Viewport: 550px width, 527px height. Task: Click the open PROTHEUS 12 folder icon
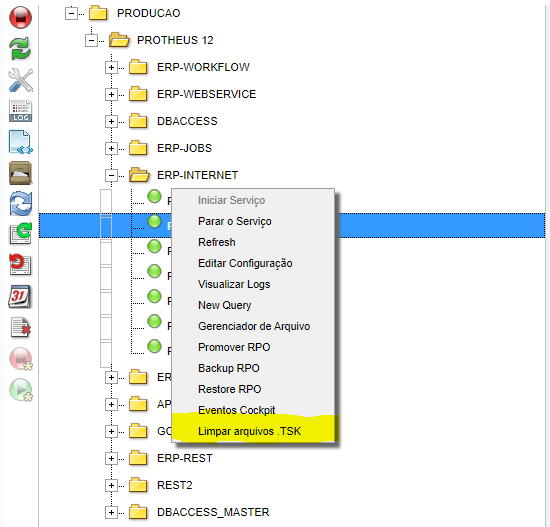coord(119,40)
